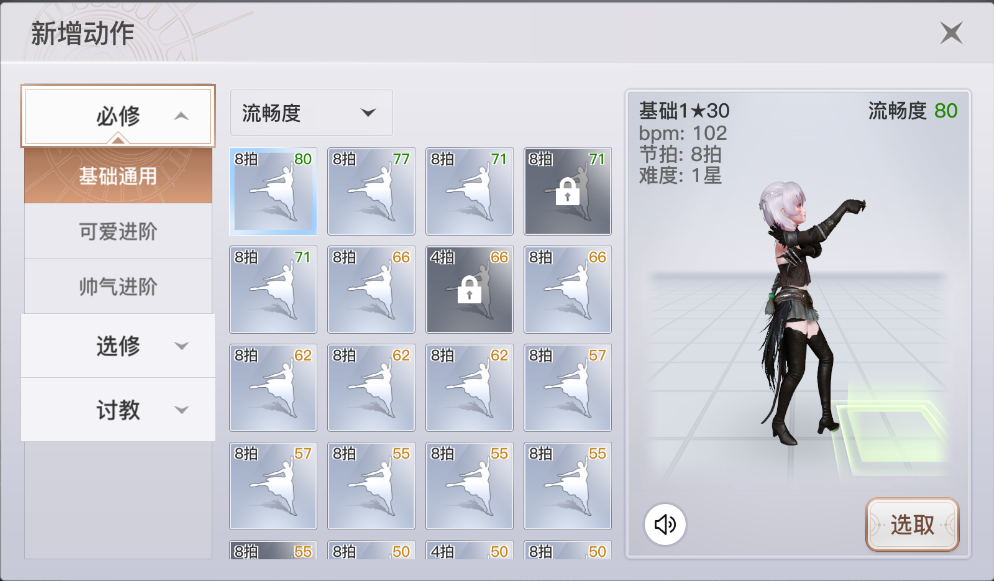Pick the 8拍 move with fluency 71 in second row
Viewport: 994px width, 581px height.
[273, 290]
